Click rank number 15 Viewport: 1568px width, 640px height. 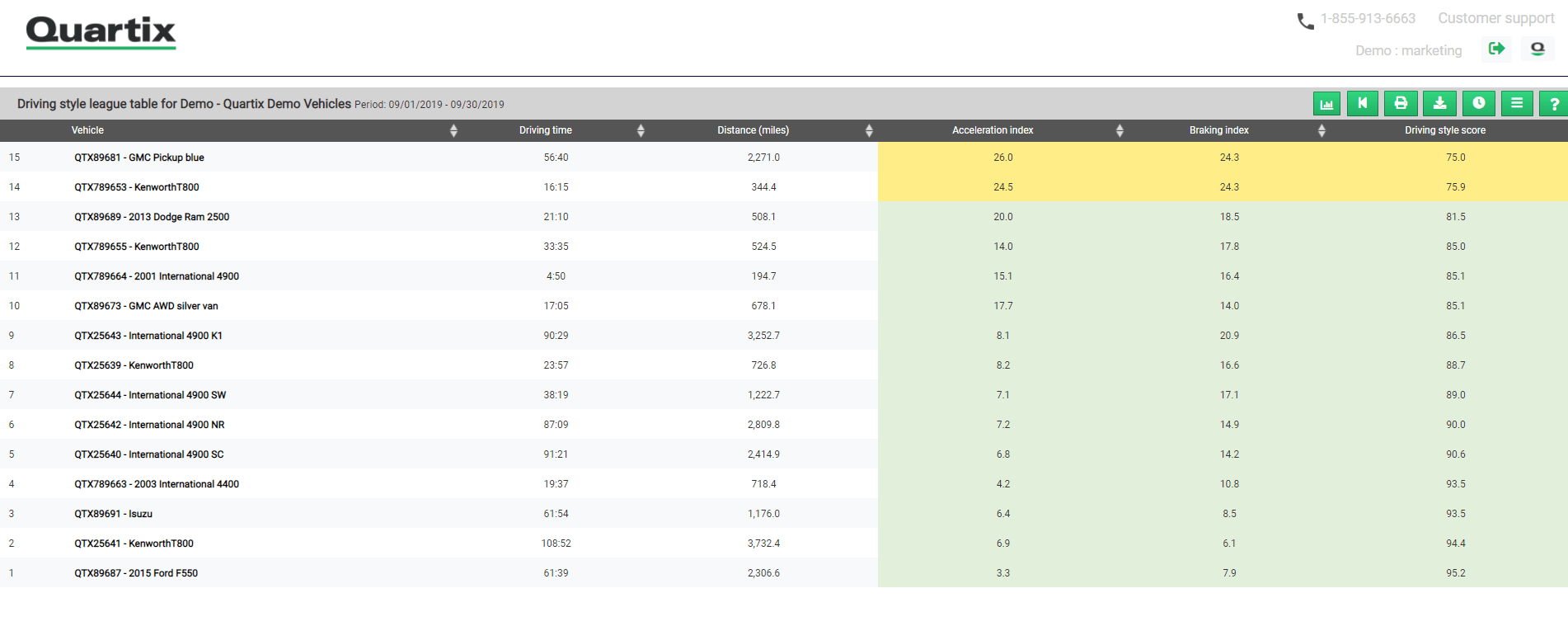[14, 158]
